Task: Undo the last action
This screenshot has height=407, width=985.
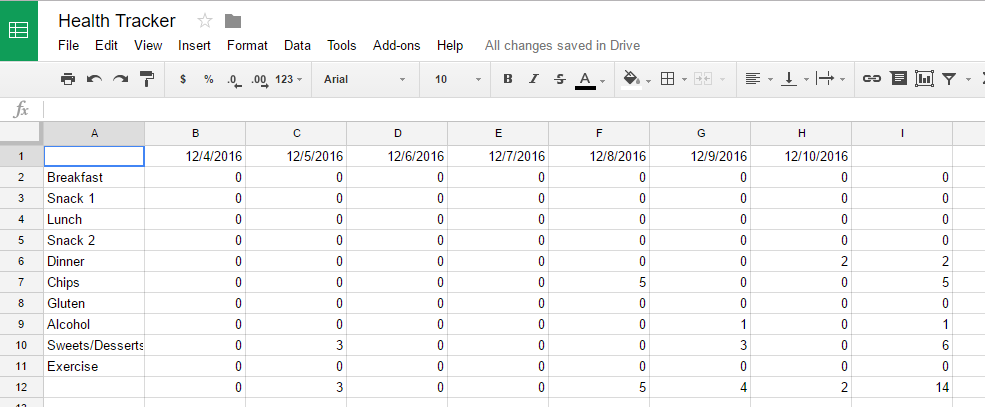Action: [x=94, y=79]
